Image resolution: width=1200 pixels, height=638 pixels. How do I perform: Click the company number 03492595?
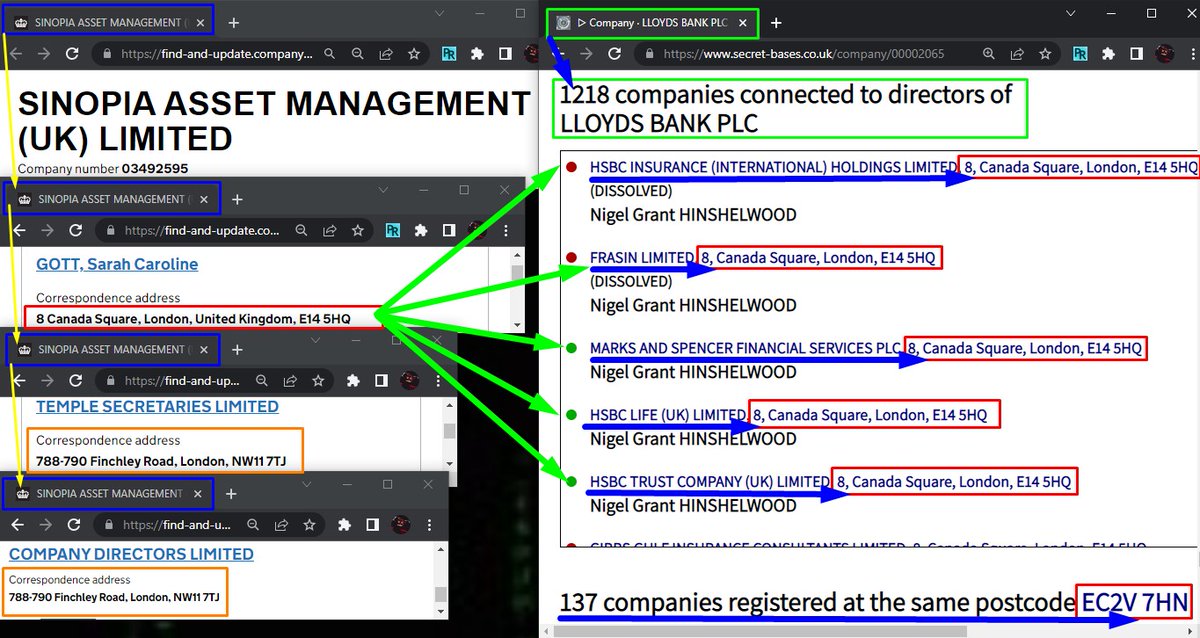pyautogui.click(x=155, y=169)
